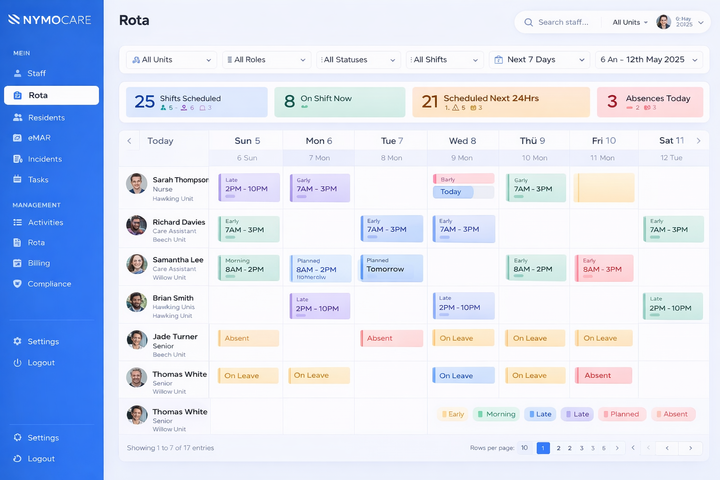This screenshot has height=480, width=720.
Task: Select the Sun 5 column header
Action: pos(247,141)
